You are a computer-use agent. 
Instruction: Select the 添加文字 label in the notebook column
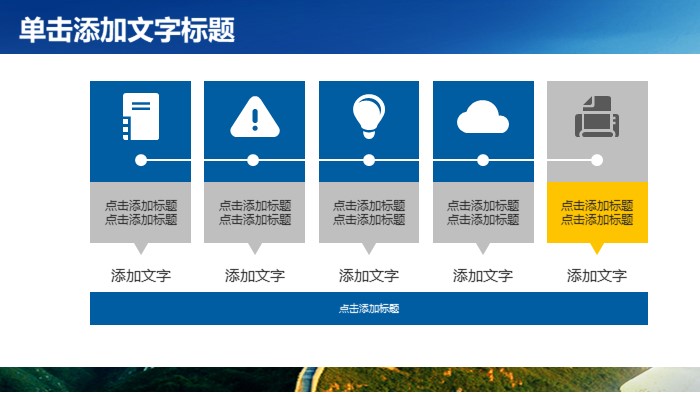[x=141, y=276]
